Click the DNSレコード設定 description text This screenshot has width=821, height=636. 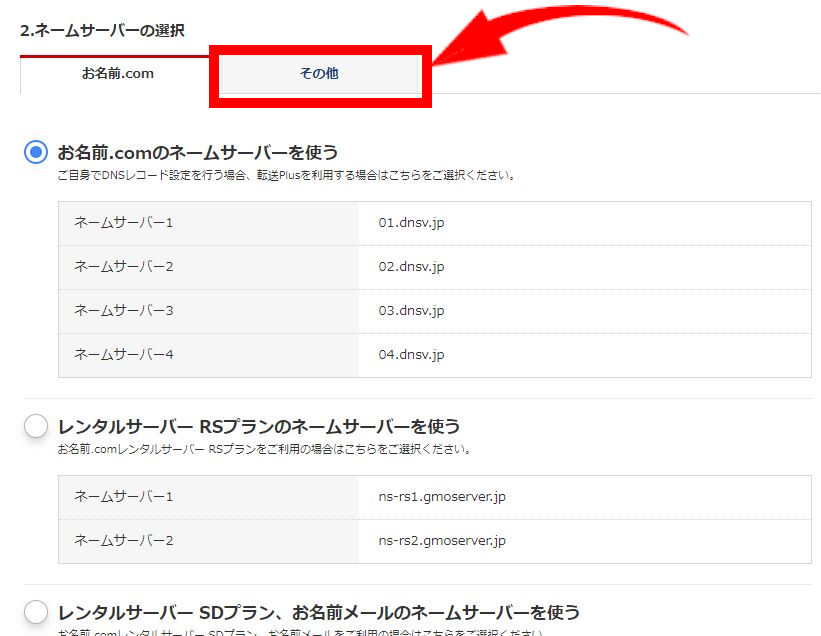click(286, 176)
